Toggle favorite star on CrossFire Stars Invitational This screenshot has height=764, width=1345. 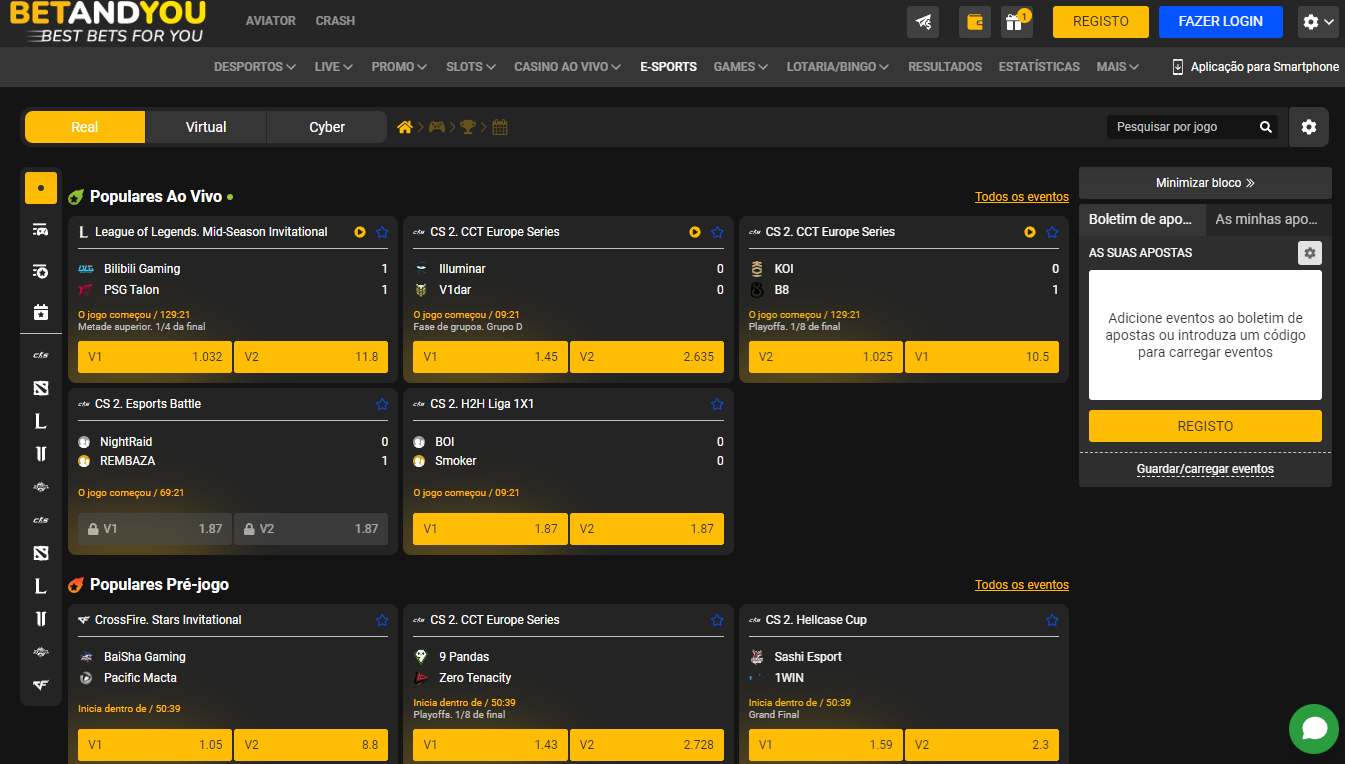[x=382, y=620]
